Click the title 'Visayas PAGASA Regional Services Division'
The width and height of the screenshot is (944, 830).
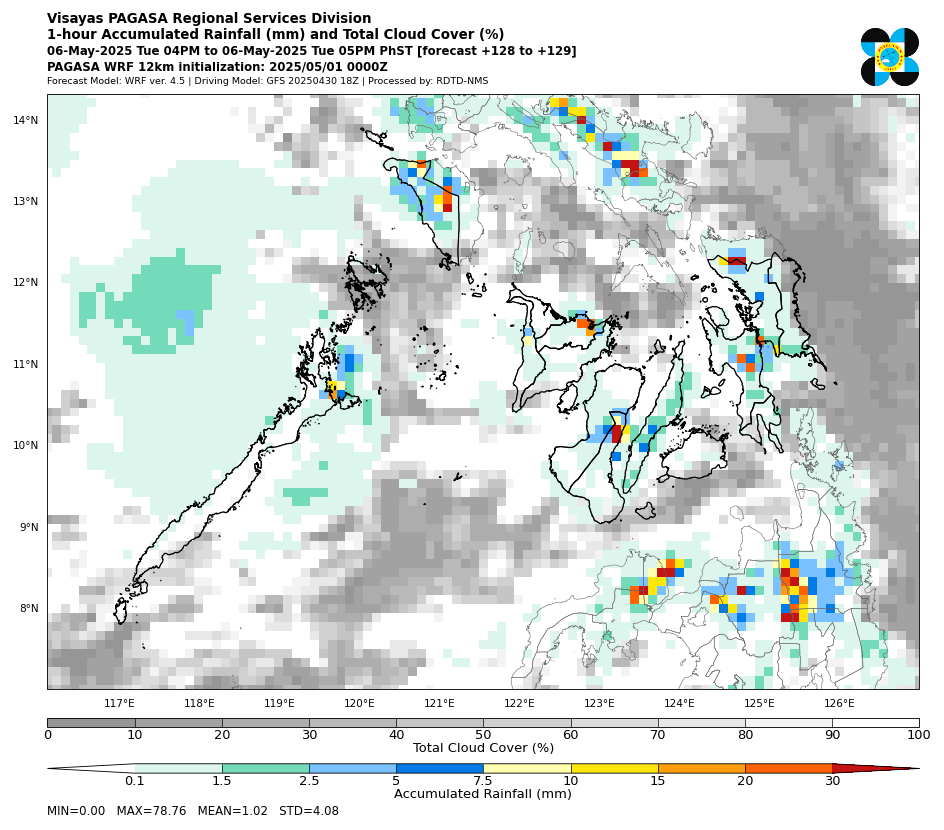click(209, 18)
